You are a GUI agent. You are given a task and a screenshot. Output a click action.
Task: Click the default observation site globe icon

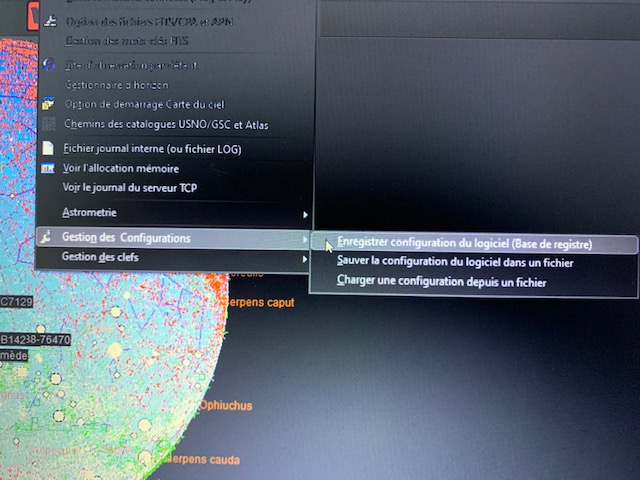click(48, 65)
